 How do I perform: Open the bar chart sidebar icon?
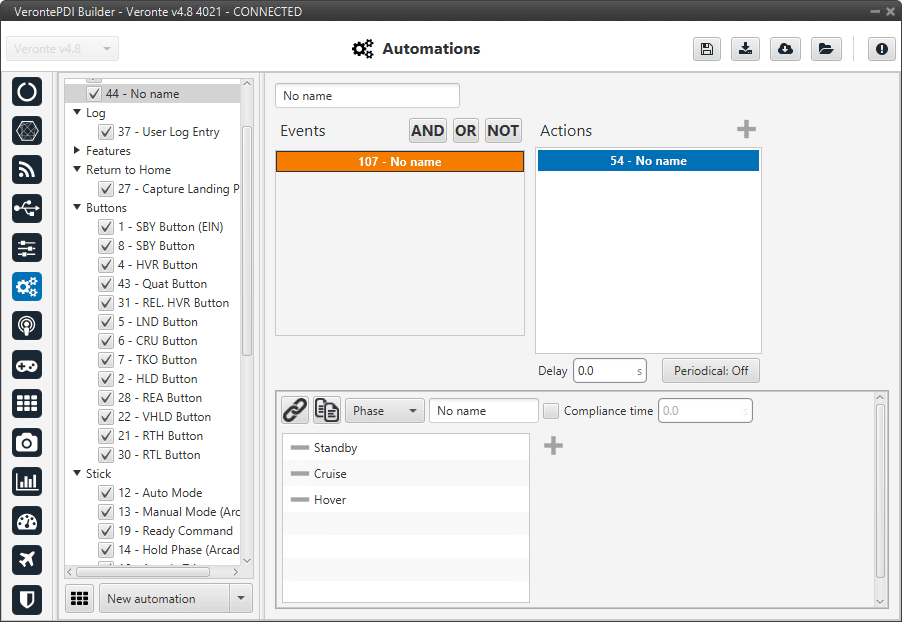(x=27, y=482)
